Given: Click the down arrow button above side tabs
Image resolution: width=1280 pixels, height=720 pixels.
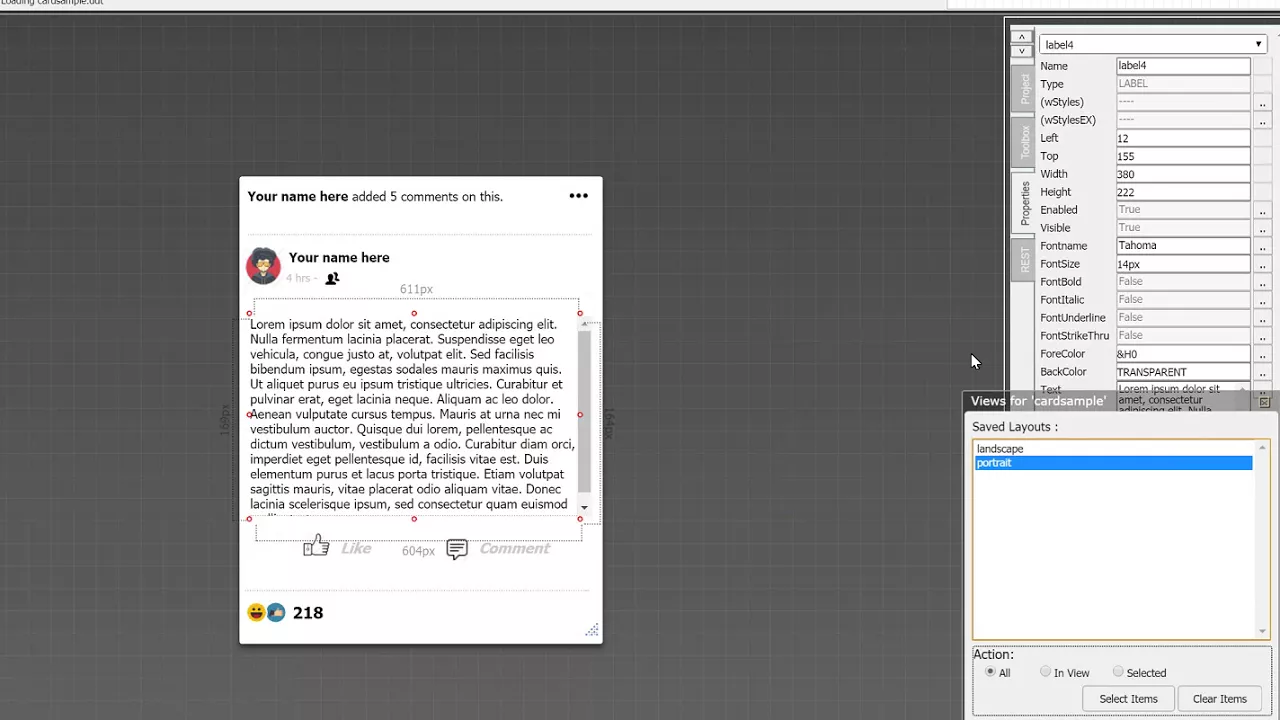Looking at the screenshot, I should (x=1021, y=50).
